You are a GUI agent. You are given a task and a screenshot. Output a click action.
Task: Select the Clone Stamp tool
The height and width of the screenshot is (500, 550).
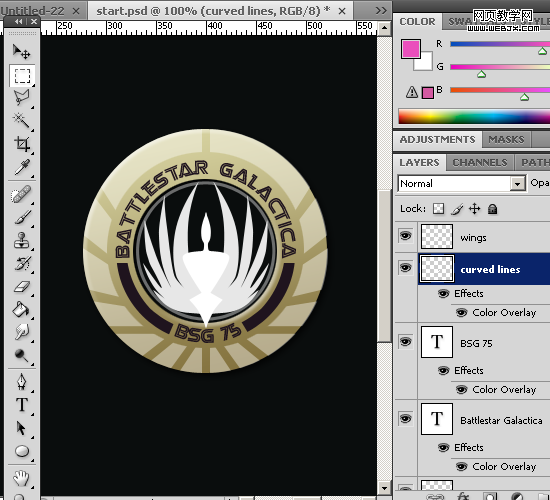click(x=22, y=241)
